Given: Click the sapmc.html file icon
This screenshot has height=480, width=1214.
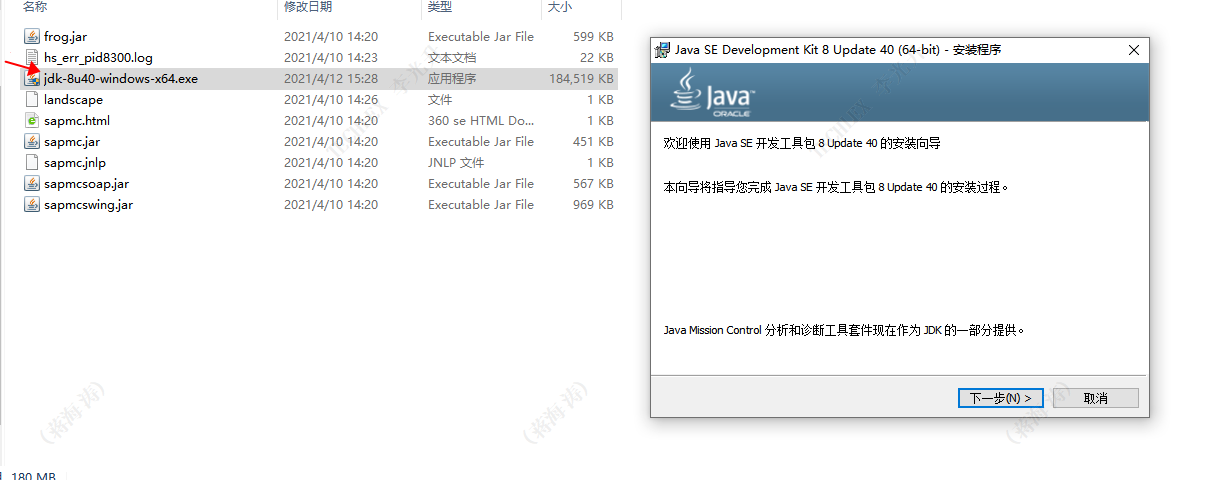Looking at the screenshot, I should tap(32, 121).
